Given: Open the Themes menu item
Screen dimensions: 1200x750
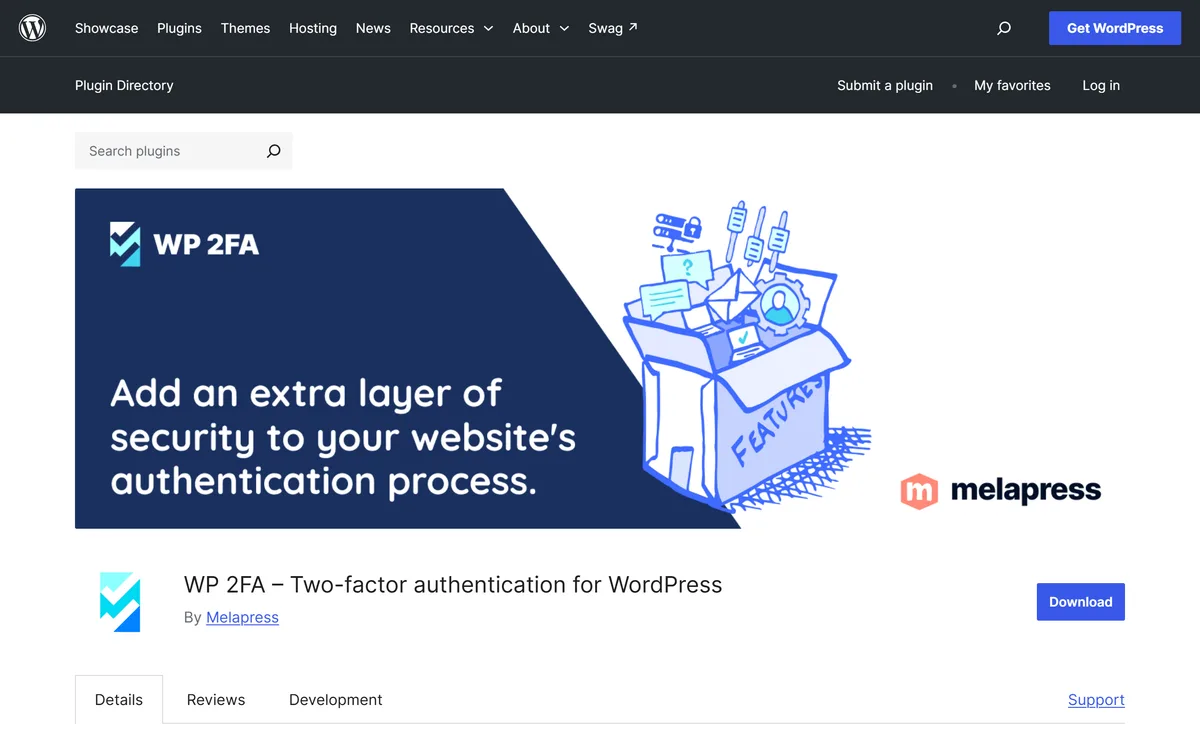Looking at the screenshot, I should pos(245,28).
